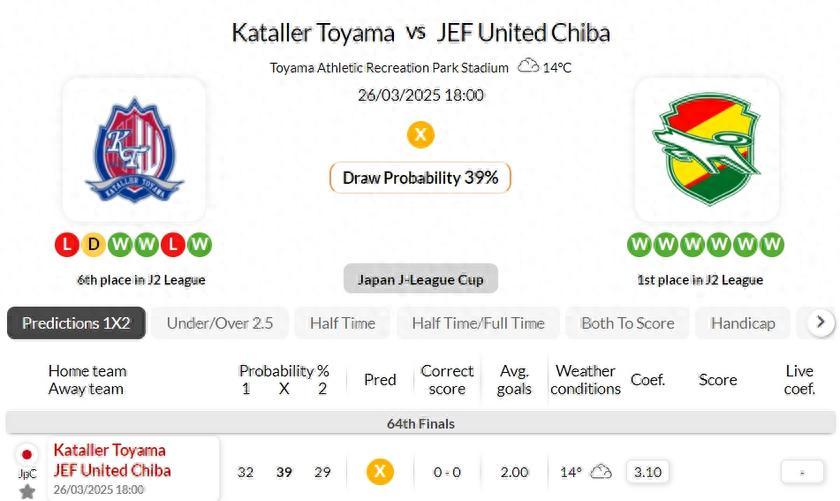The image size is (840, 501).
Task: Click the orange X prediction icon in the match row
Action: coord(379,472)
